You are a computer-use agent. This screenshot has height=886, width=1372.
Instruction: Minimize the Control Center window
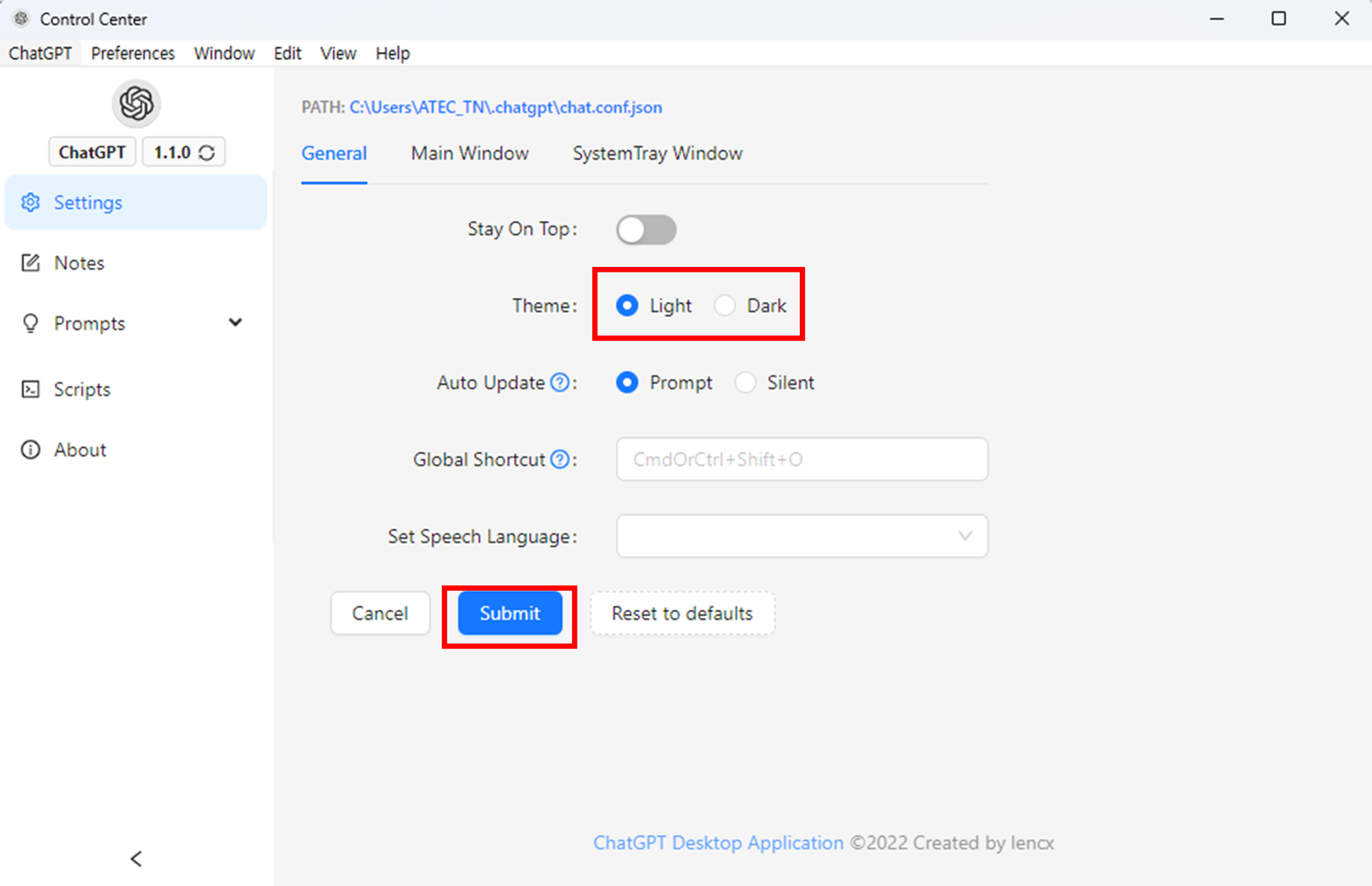point(1217,19)
